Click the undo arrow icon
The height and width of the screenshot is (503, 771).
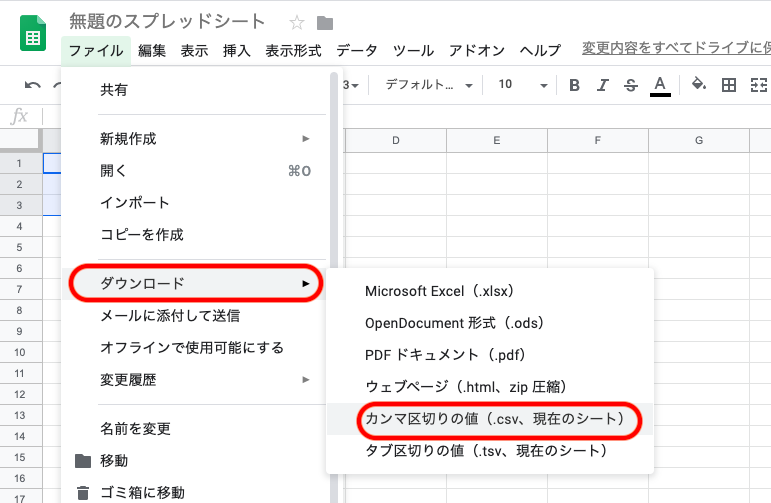coord(32,85)
